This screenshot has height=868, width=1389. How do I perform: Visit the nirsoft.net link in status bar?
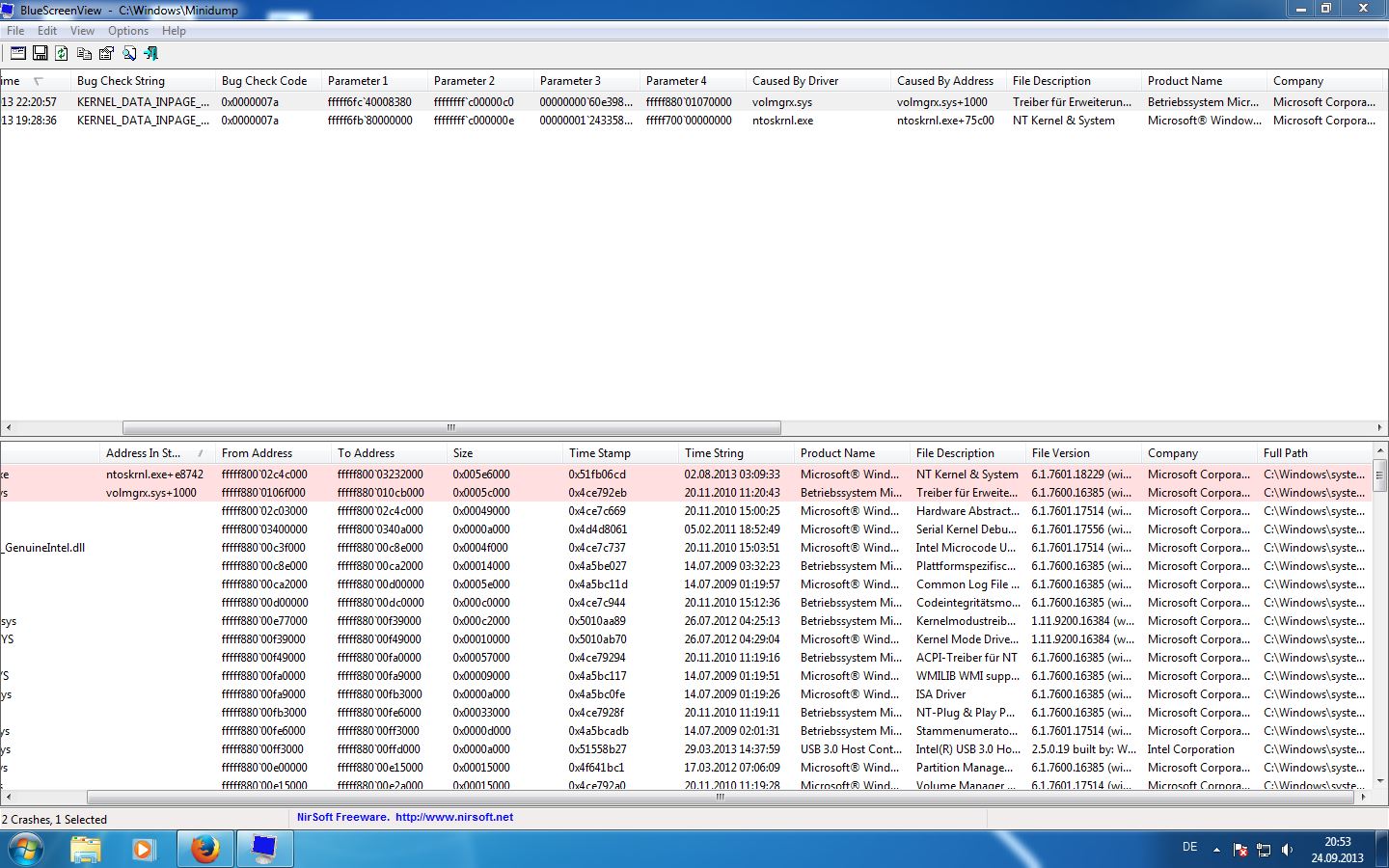point(453,817)
